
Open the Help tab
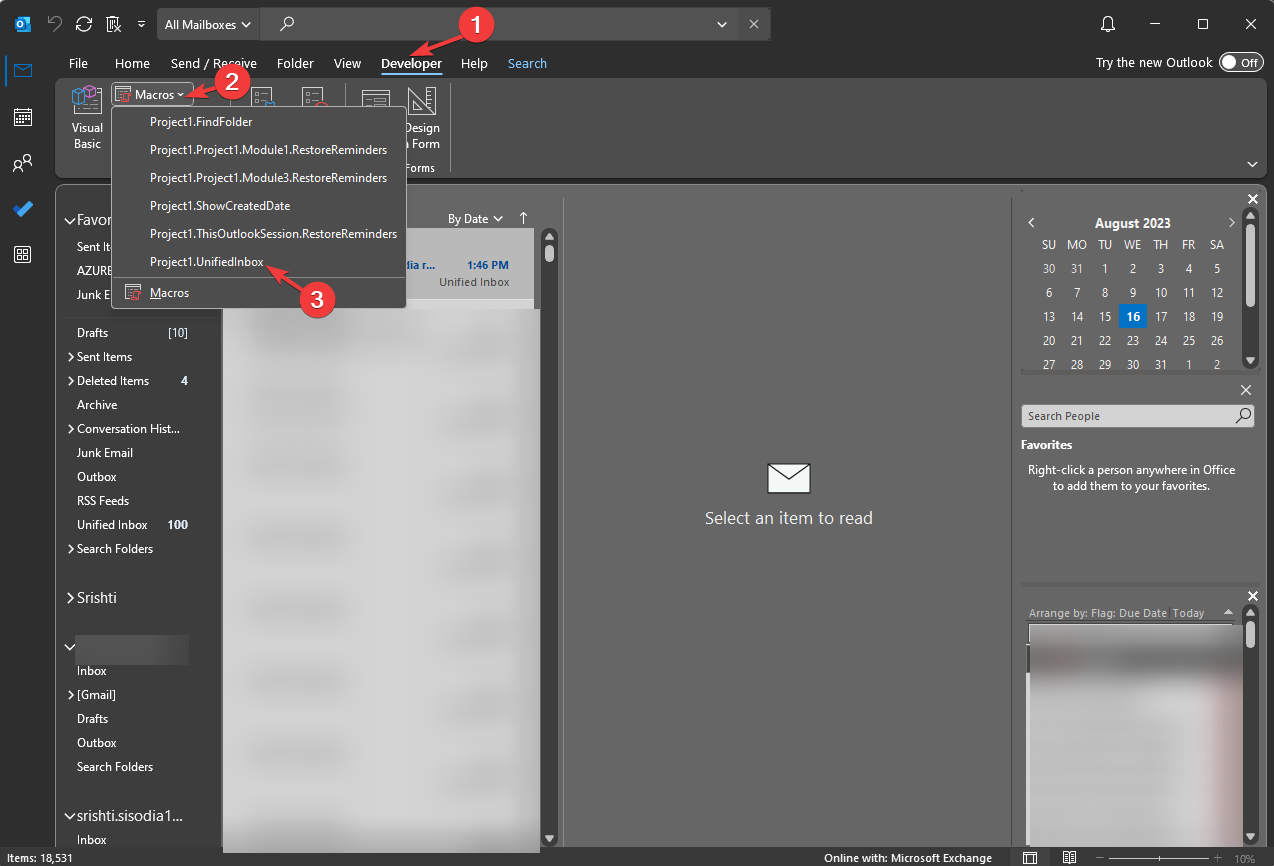(x=474, y=63)
